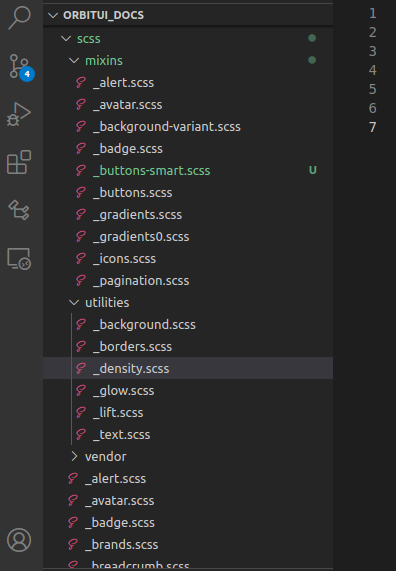
Task: Open _buttons.scss file
Action: (188, 193)
